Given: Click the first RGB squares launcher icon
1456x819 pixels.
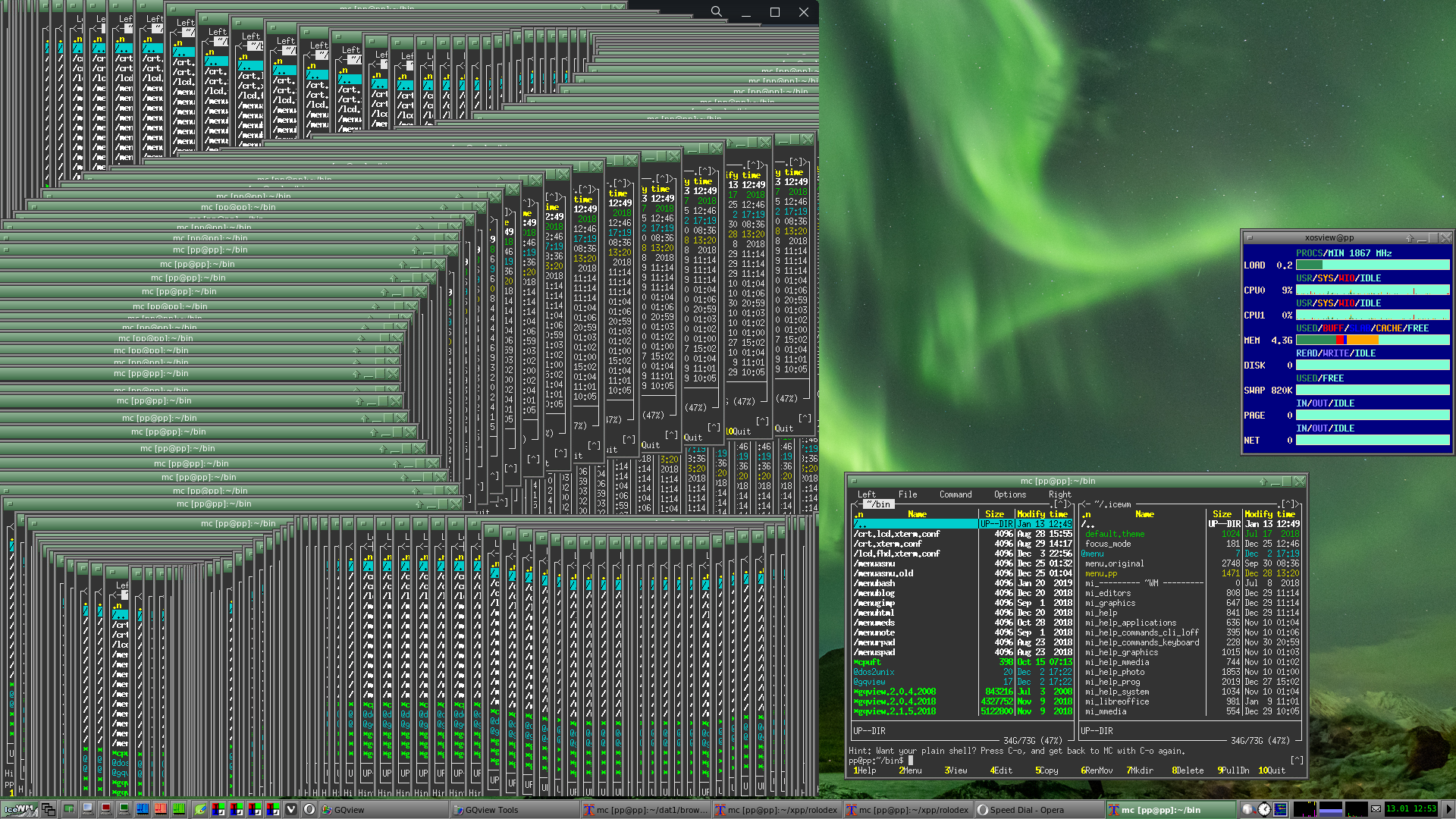Looking at the screenshot, I should (218, 809).
